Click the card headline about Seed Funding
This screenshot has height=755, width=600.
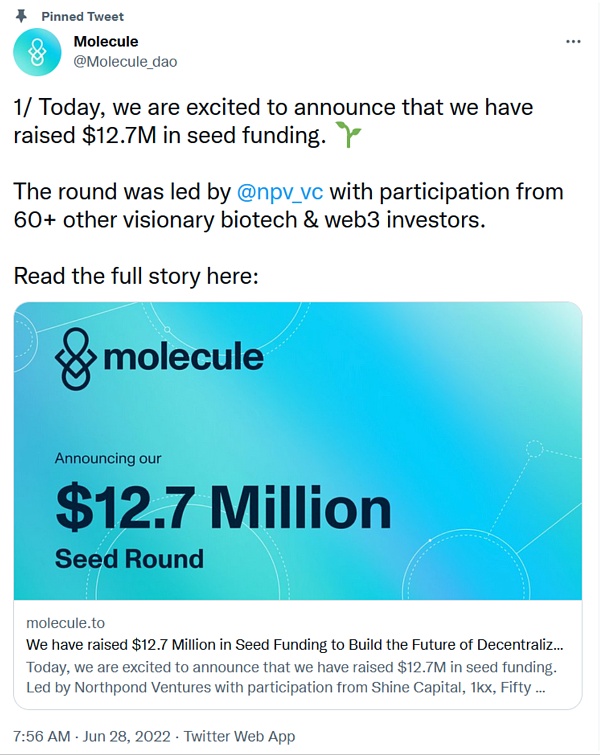click(x=294, y=645)
